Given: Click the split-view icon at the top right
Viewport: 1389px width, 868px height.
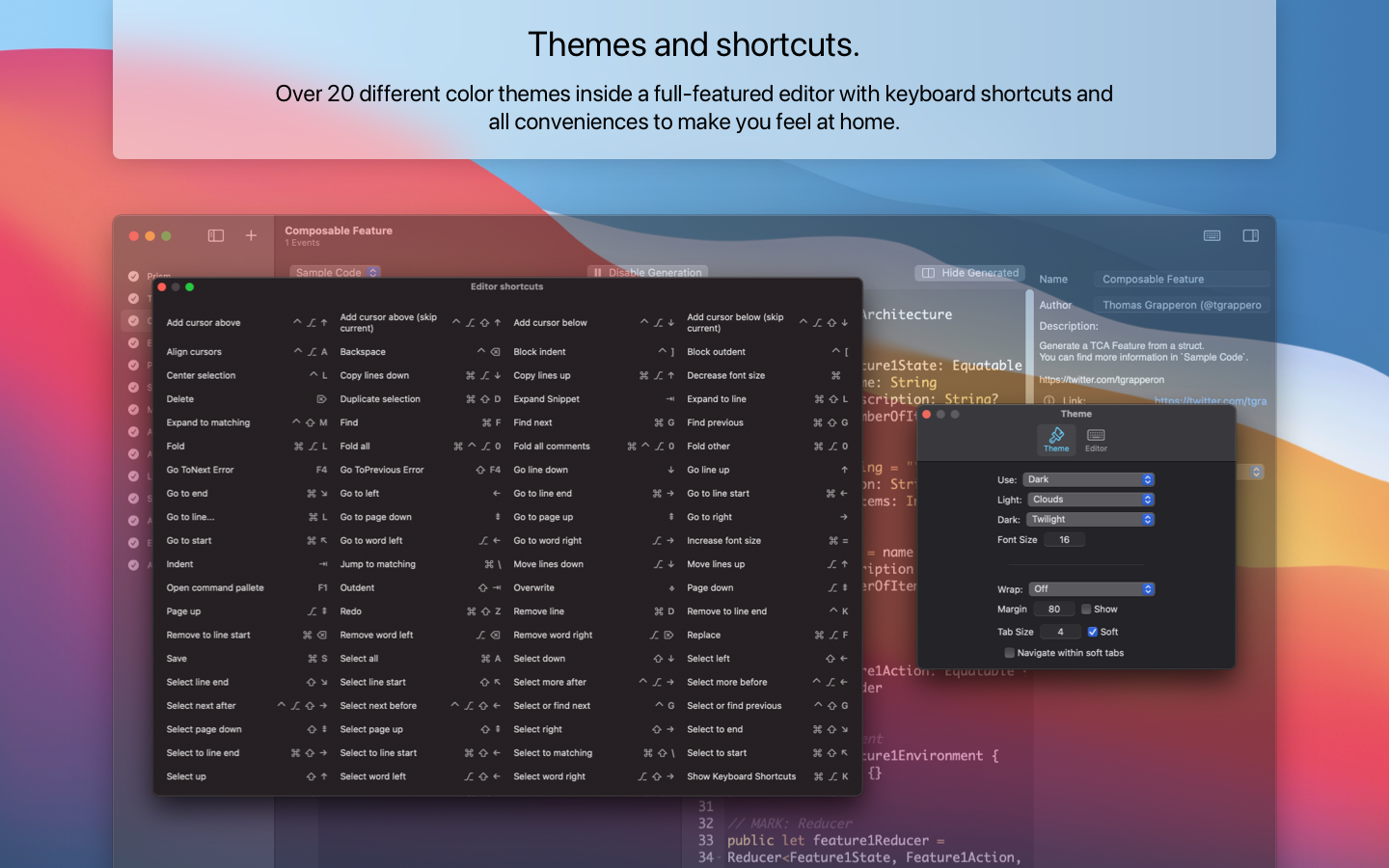Looking at the screenshot, I should tap(1251, 235).
